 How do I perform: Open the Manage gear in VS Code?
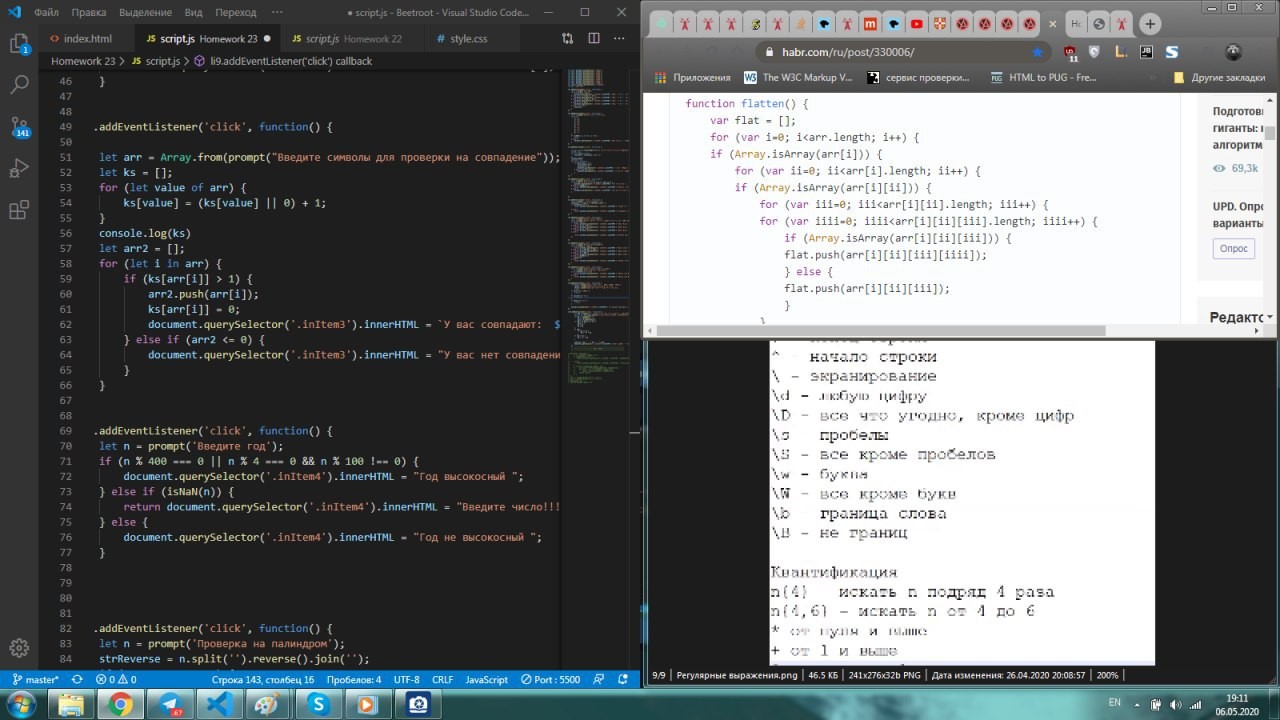(19, 647)
